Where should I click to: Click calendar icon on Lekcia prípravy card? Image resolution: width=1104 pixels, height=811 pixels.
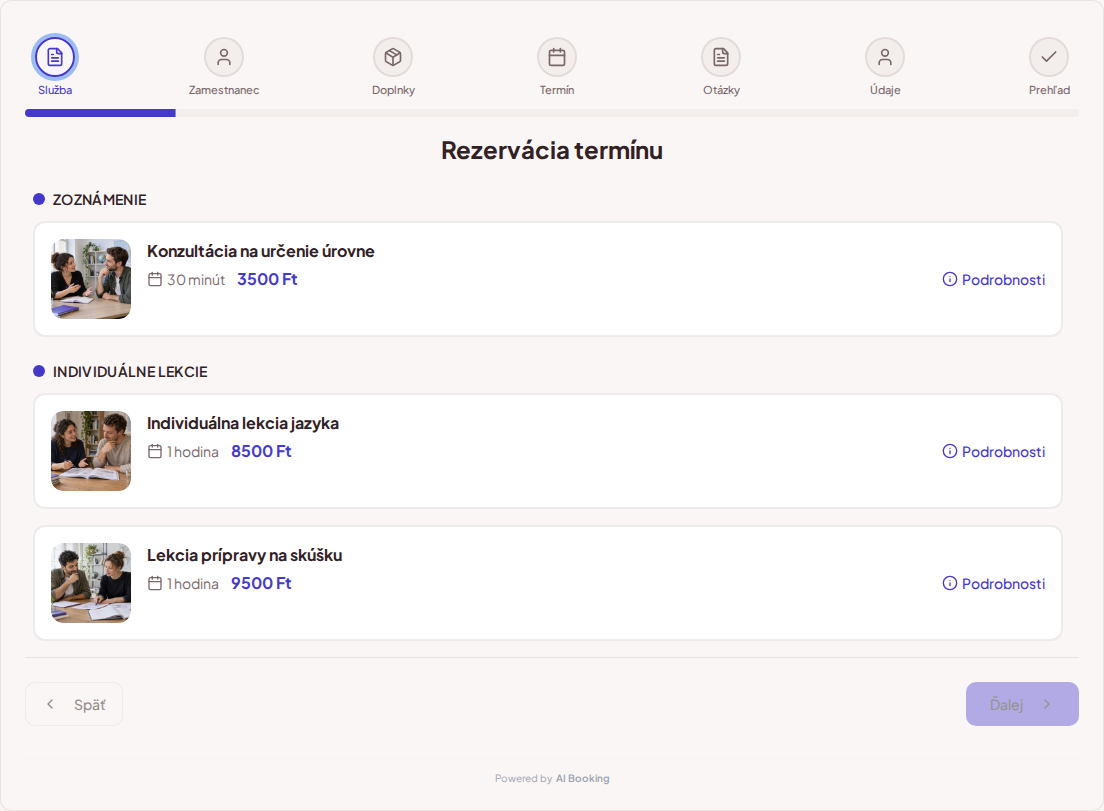click(155, 584)
